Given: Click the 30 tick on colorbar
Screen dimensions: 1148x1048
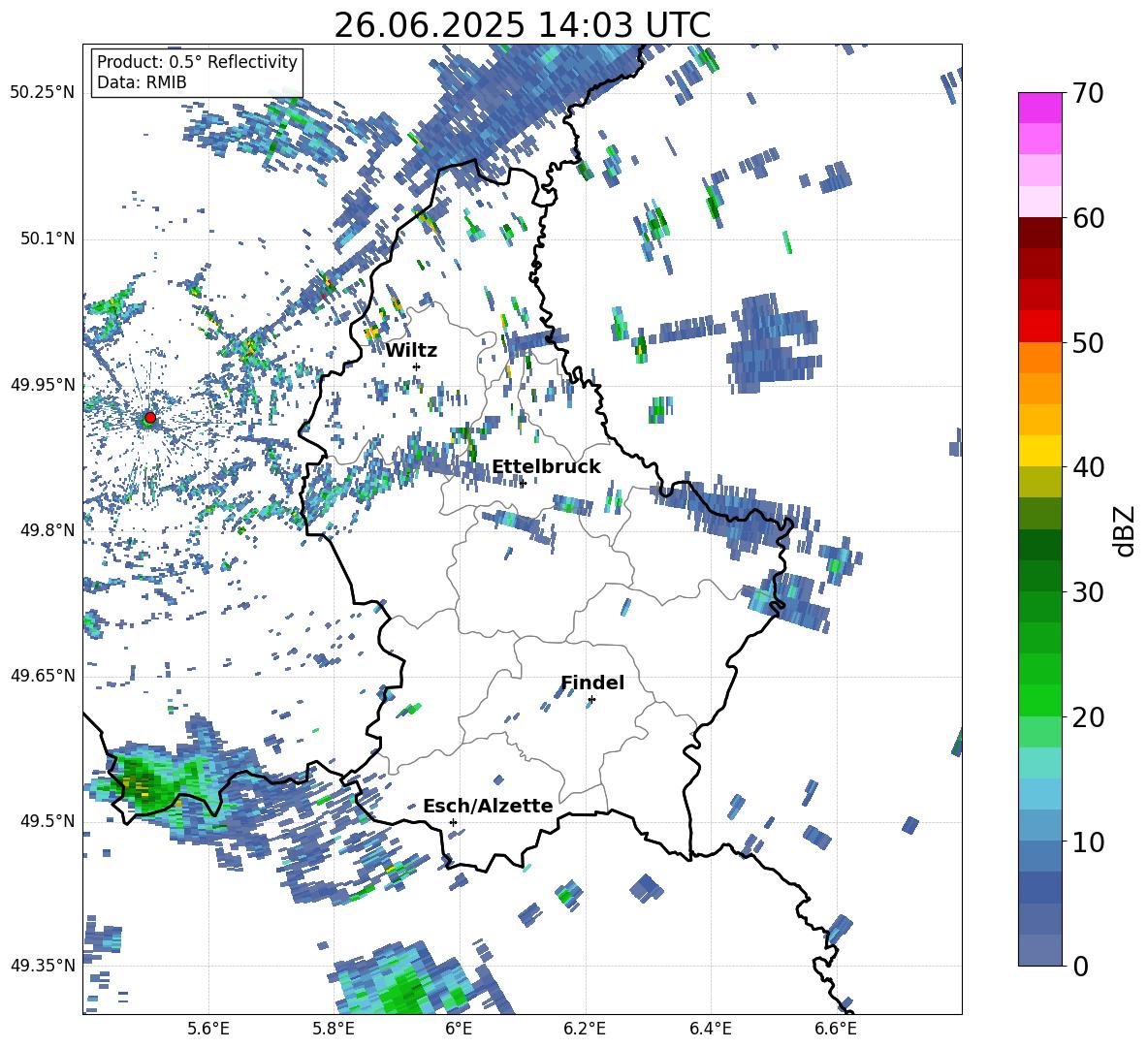Looking at the screenshot, I should pyautogui.click(x=1088, y=592).
